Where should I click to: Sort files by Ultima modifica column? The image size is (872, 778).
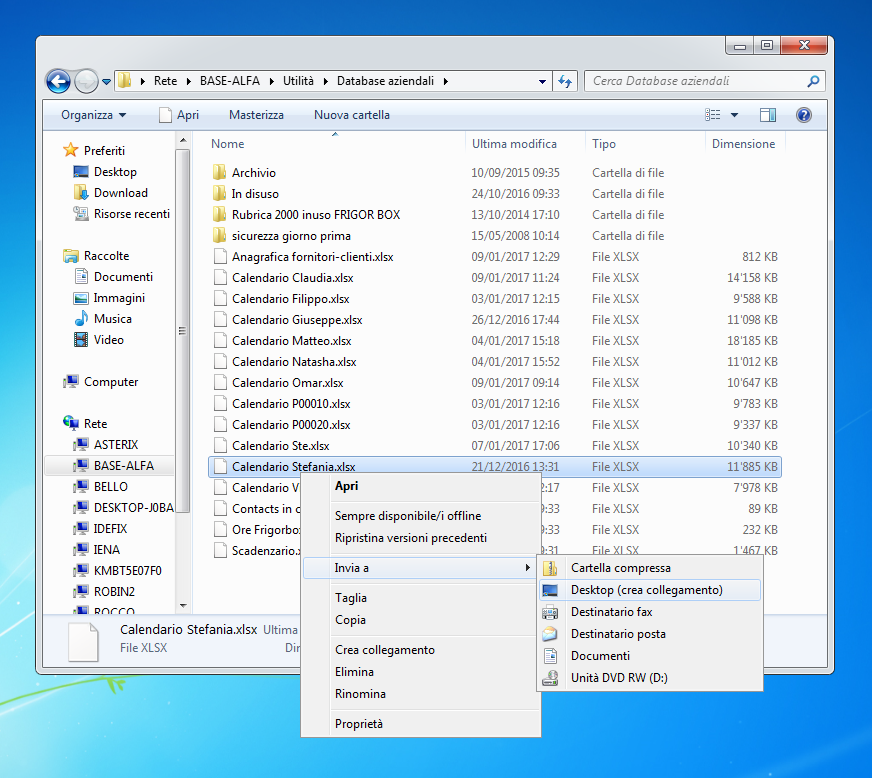(514, 144)
